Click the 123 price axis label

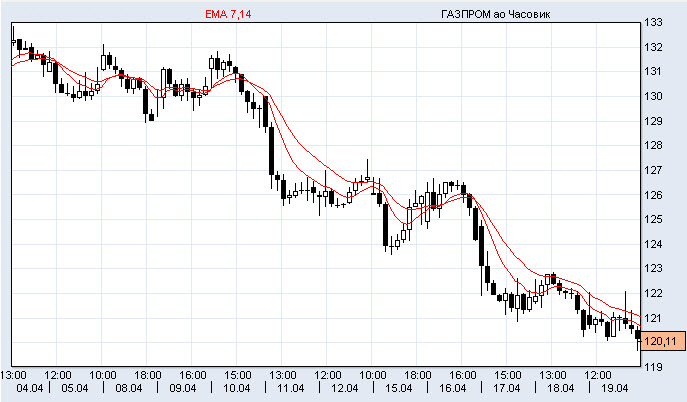pyautogui.click(x=653, y=268)
